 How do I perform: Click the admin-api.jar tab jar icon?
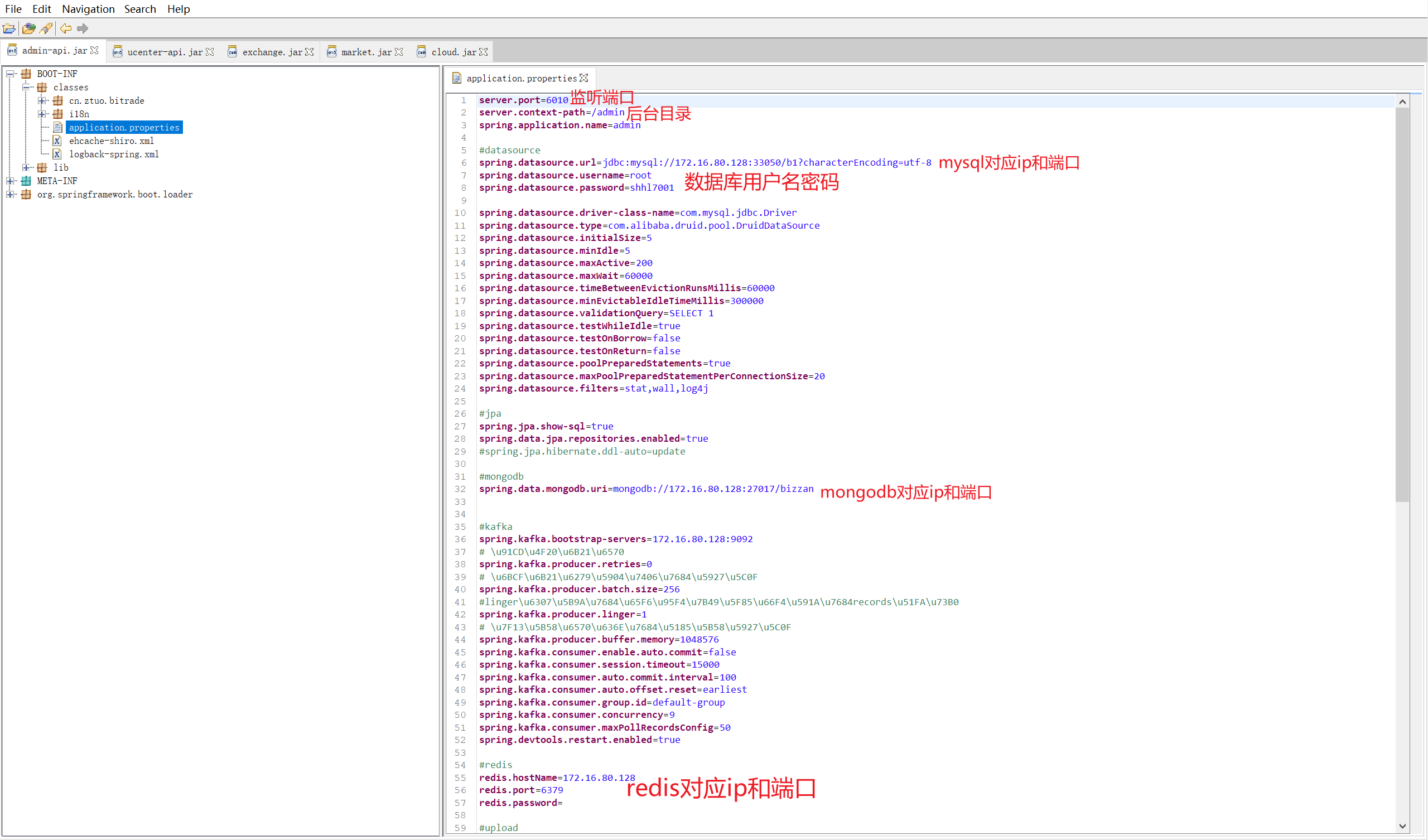click(x=12, y=50)
